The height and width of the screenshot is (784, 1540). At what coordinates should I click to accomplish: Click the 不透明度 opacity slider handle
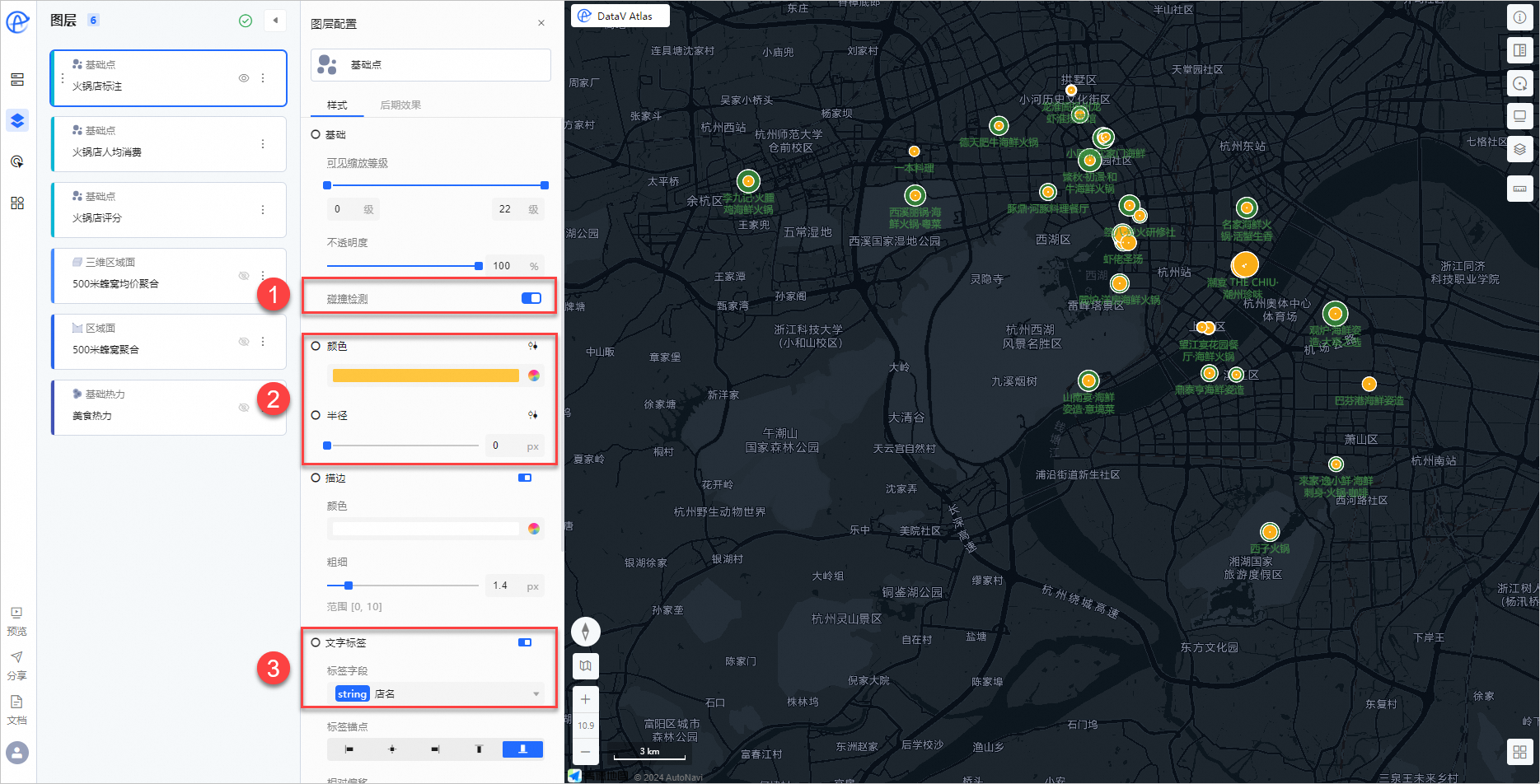click(x=479, y=266)
